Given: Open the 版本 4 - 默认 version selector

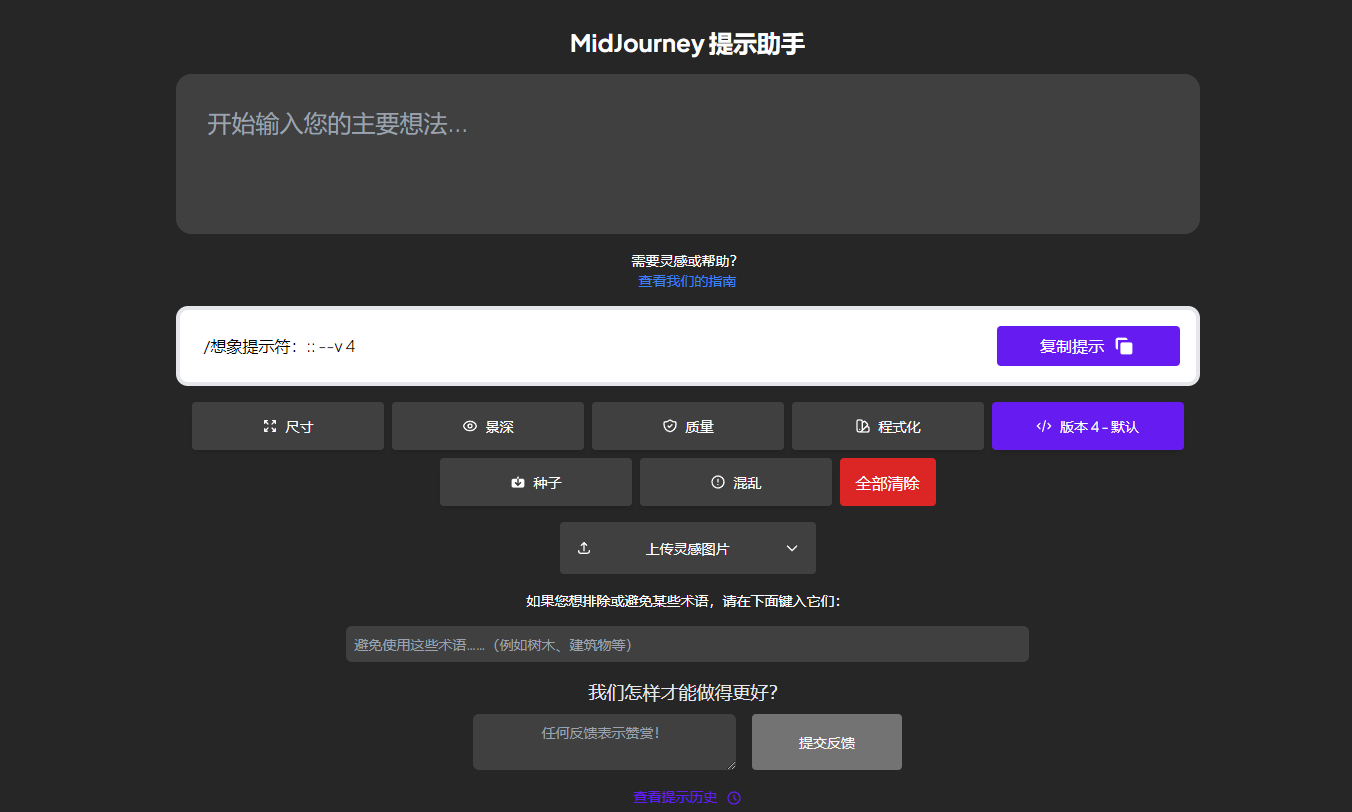Looking at the screenshot, I should [x=1088, y=425].
